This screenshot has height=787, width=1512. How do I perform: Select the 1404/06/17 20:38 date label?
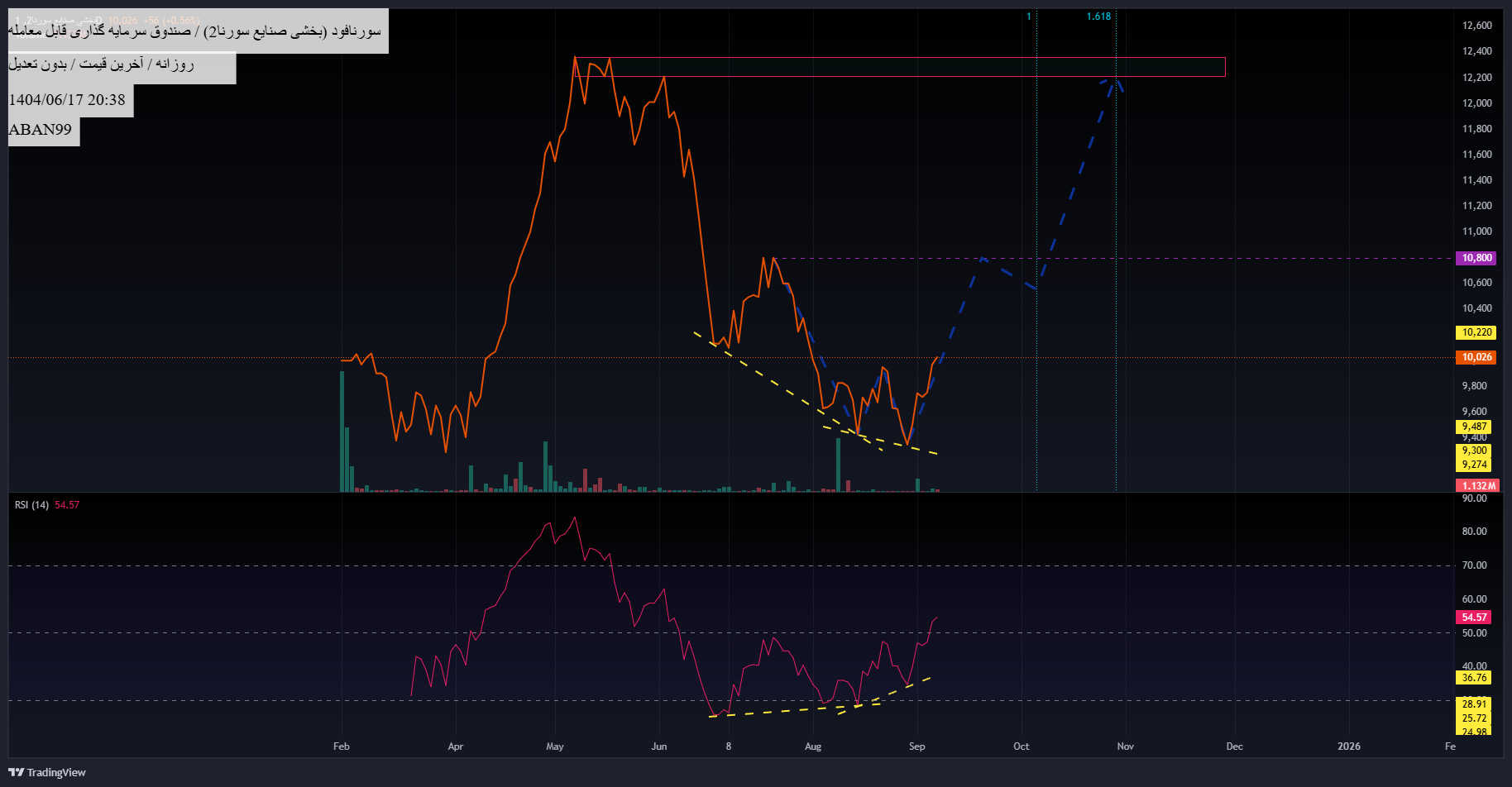tap(70, 100)
